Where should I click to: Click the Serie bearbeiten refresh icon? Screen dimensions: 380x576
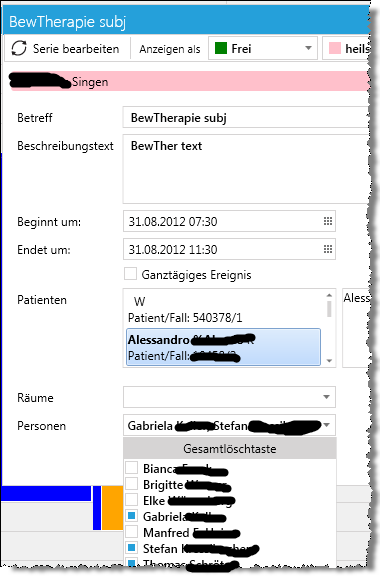point(19,48)
